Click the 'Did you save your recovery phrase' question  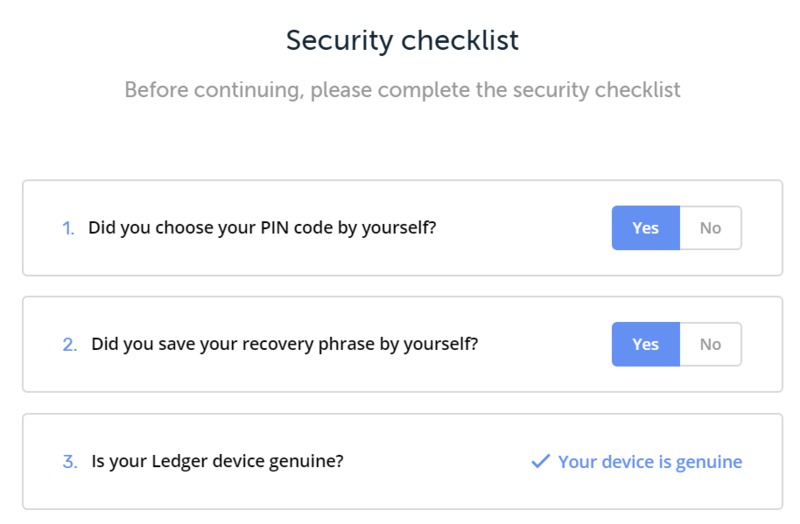pyautogui.click(x=285, y=344)
